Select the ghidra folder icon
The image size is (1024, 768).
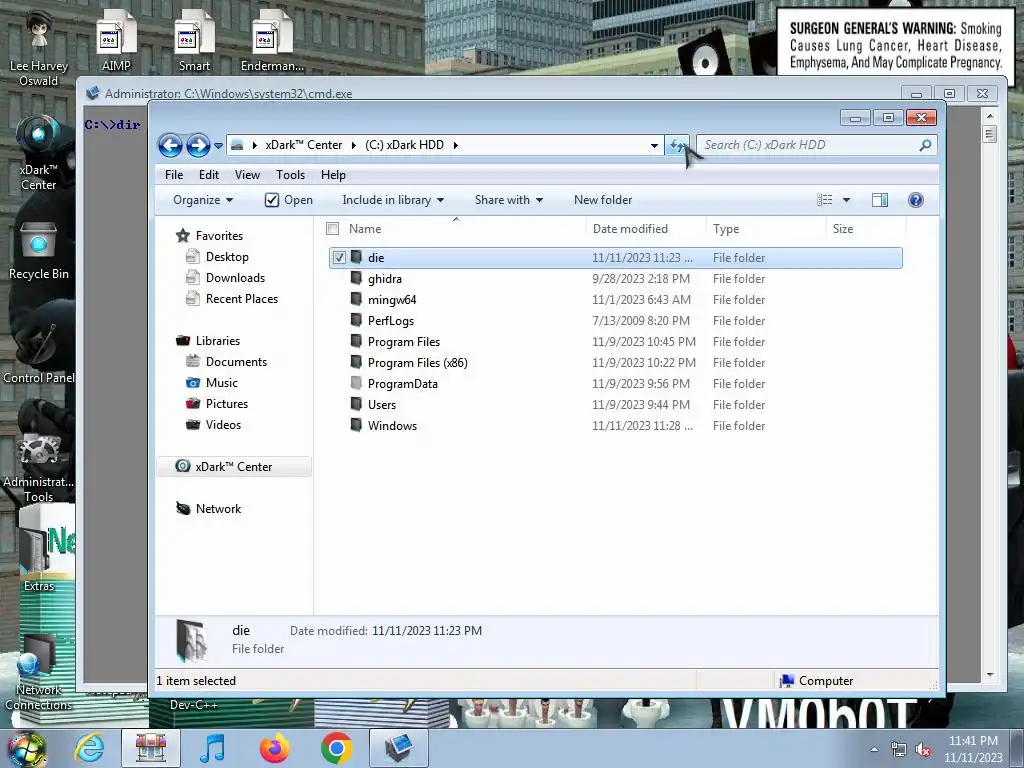tap(356, 278)
